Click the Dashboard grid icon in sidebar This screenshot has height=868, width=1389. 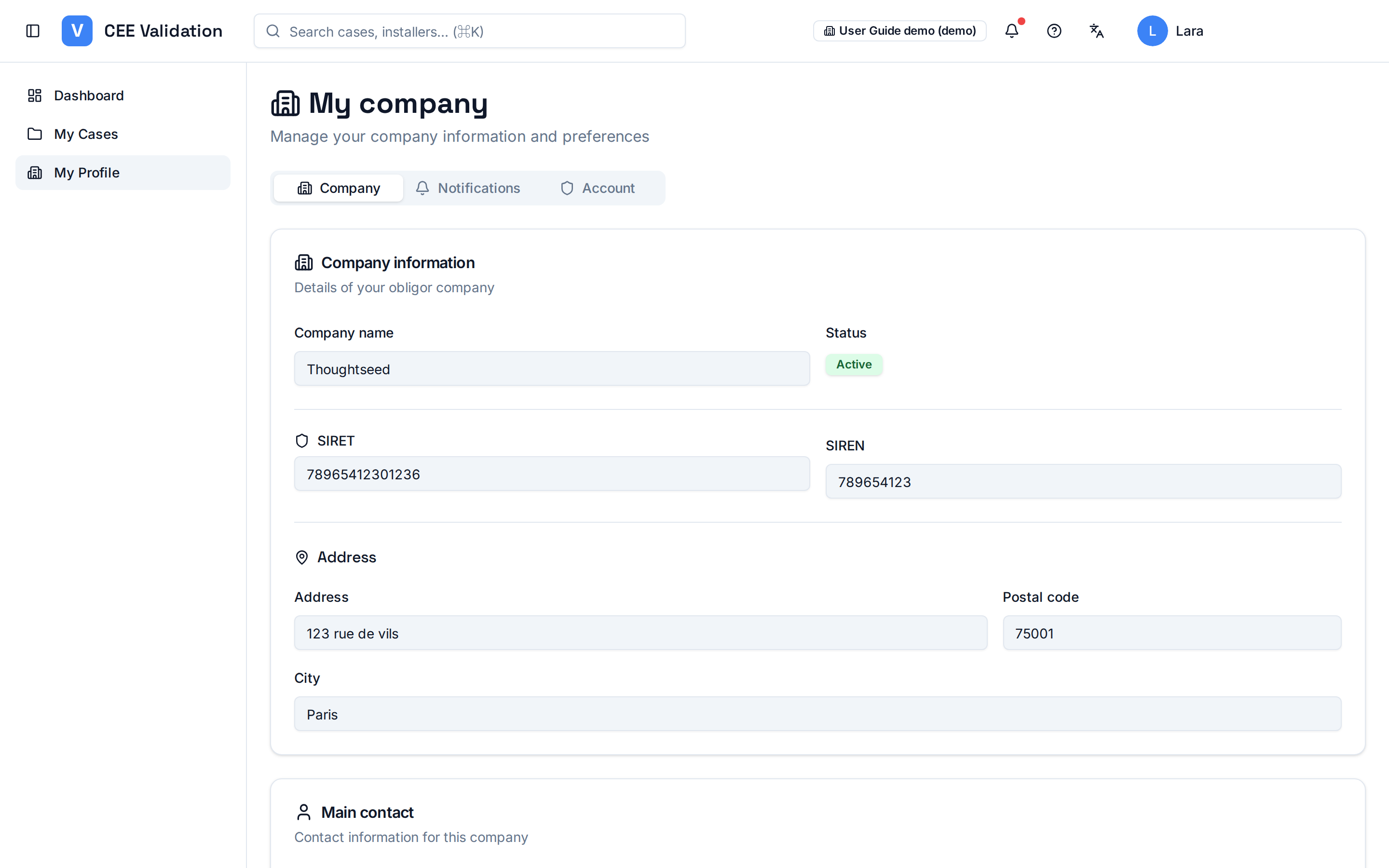point(34,95)
